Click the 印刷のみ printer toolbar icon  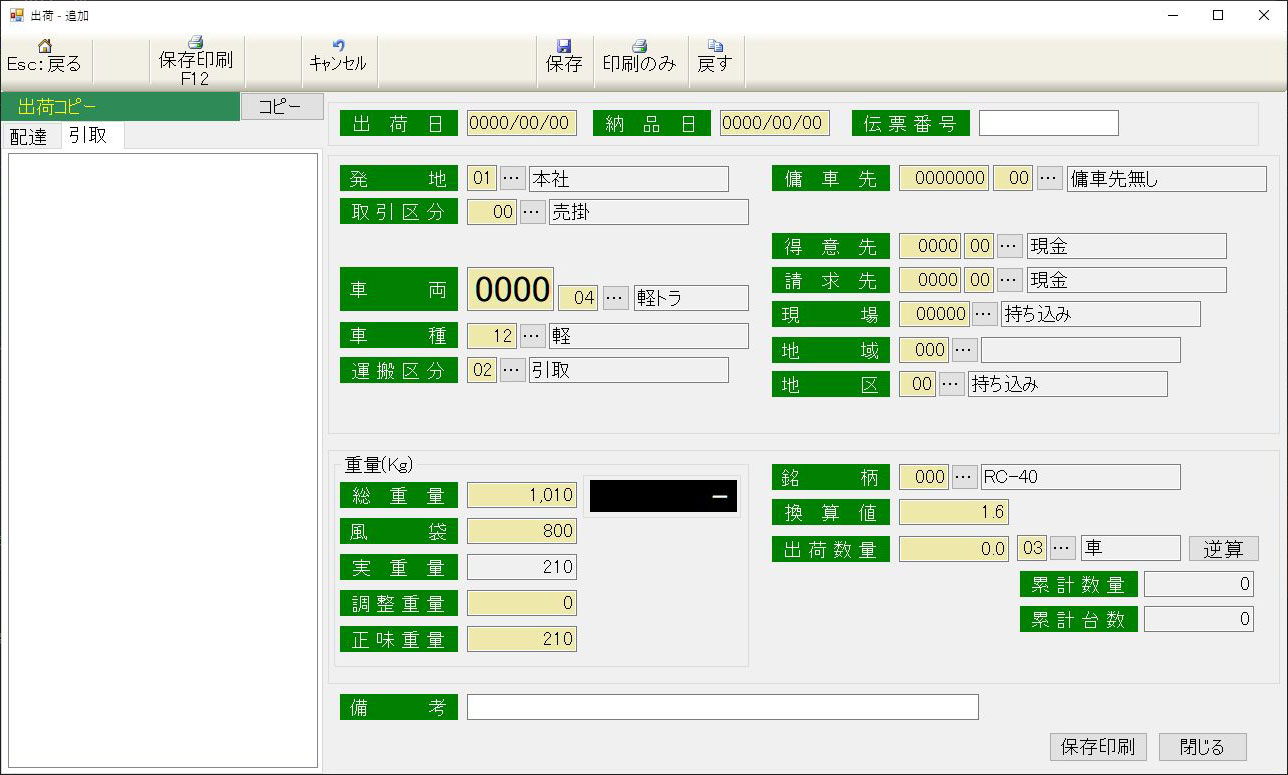(x=639, y=46)
